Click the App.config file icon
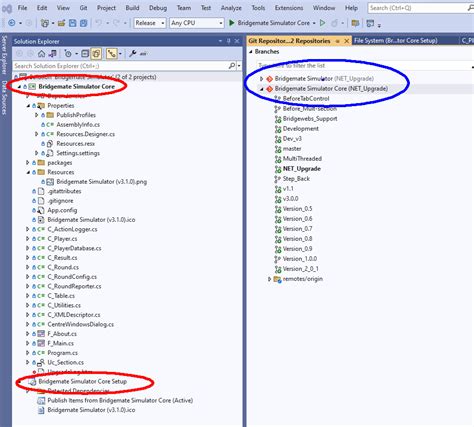This screenshot has width=474, height=427. click(x=41, y=210)
